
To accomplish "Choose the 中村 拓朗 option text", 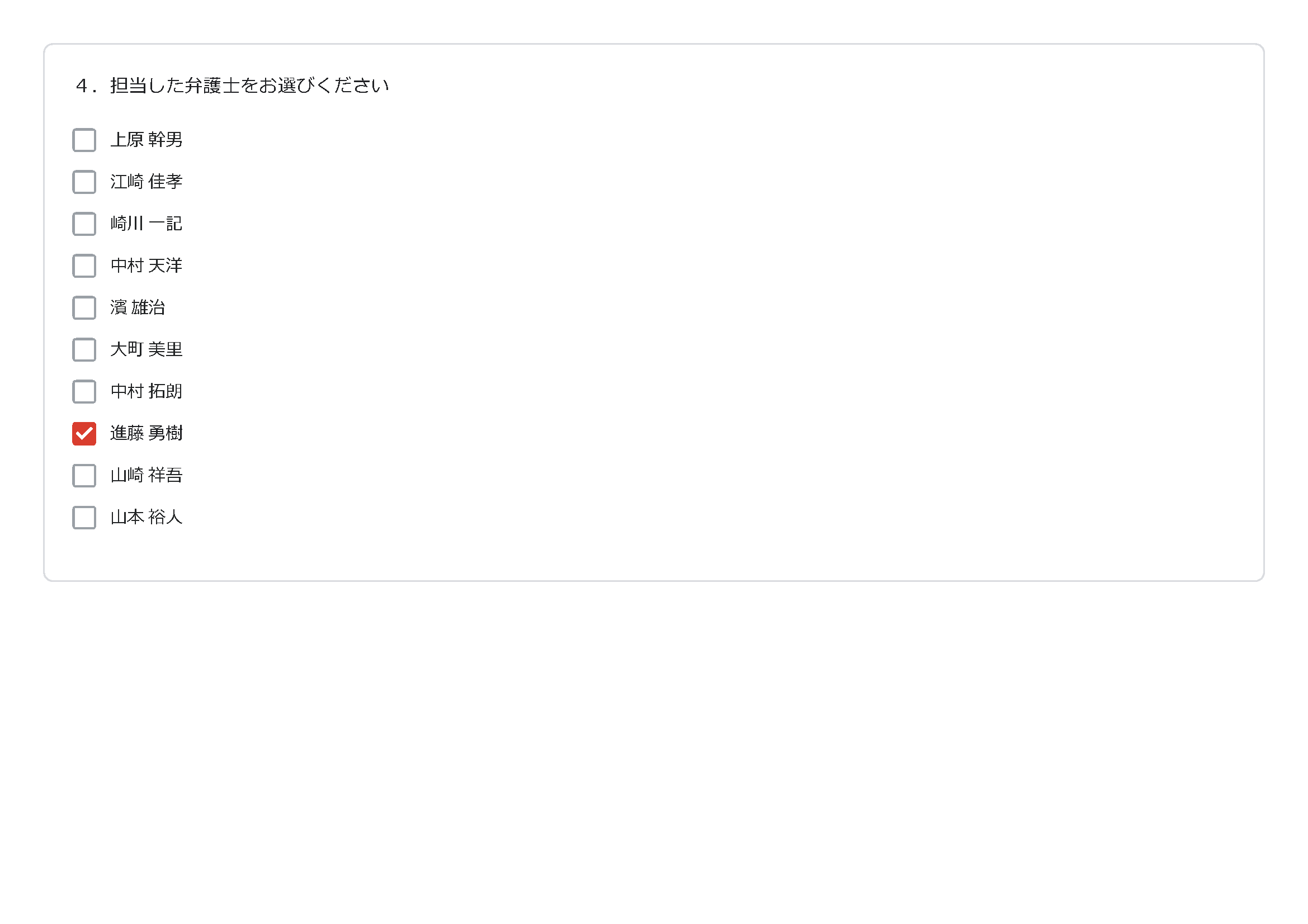I will pos(147,392).
